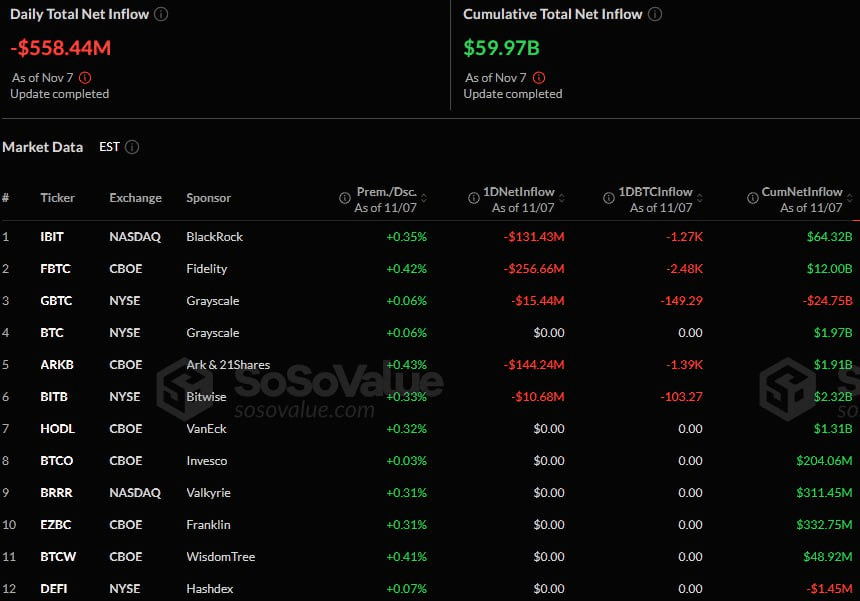Click the Hashdex sponsor name
Viewport: 860px width, 601px height.
(209, 588)
